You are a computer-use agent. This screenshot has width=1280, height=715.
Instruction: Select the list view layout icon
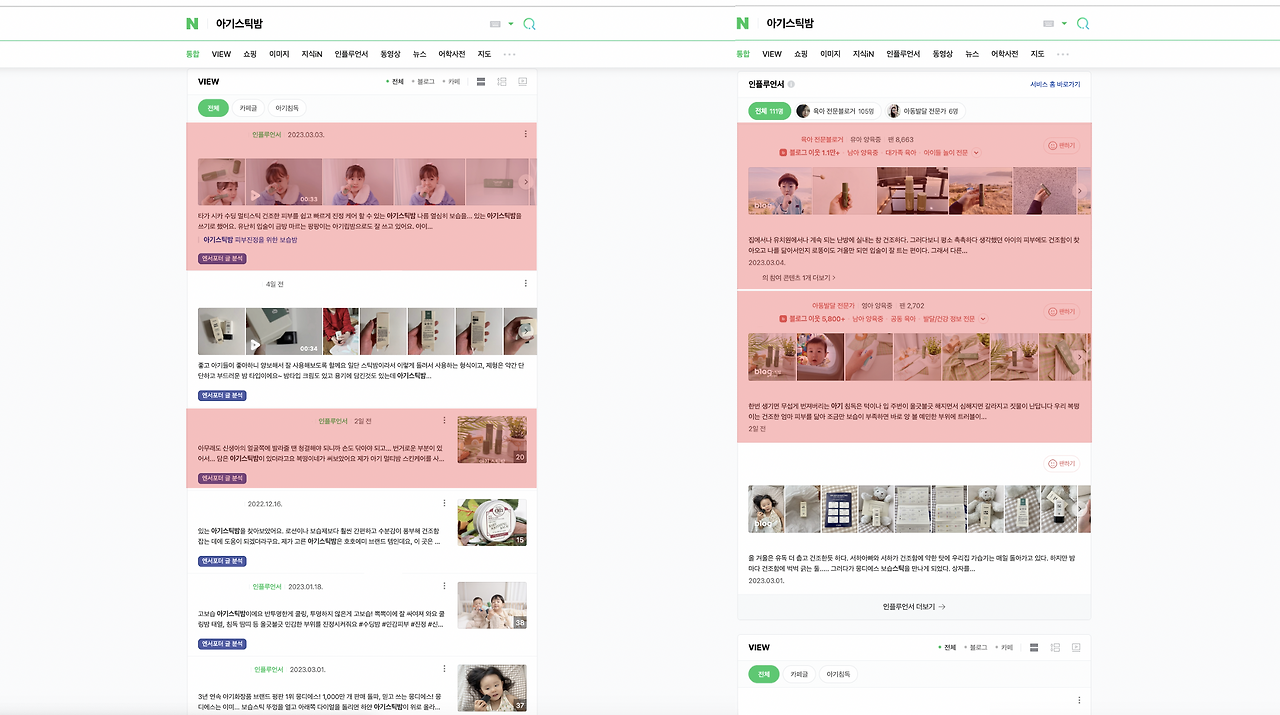pyautogui.click(x=481, y=82)
